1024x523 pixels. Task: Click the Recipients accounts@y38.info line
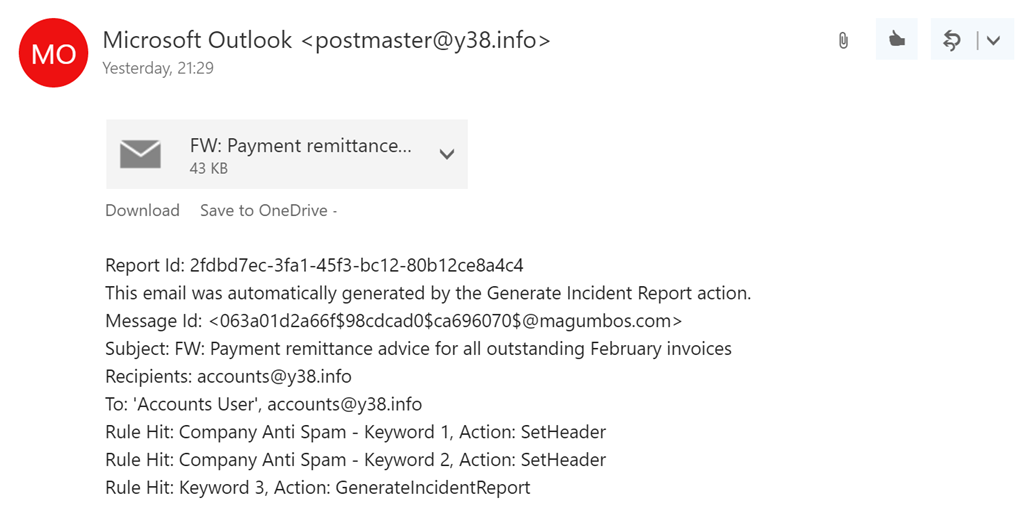(228, 377)
